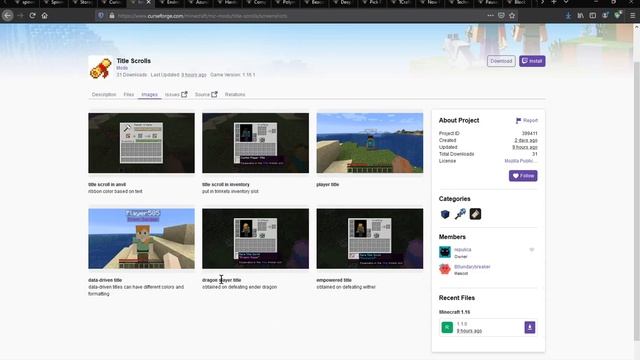Screen dimensions: 640x360
Task: Click the 'title scroll in anvil' caption
Action: pyautogui.click(x=107, y=184)
